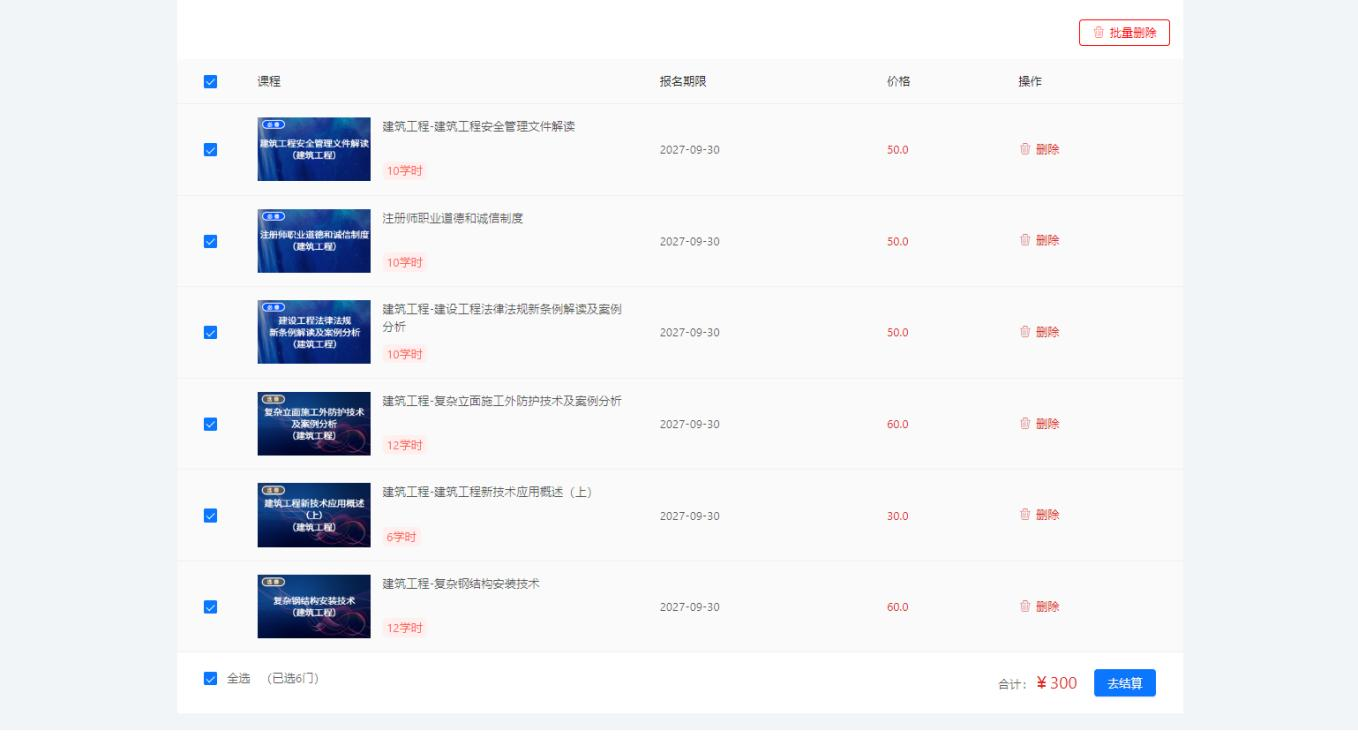Uncheck the 复杂钢结构安装技术 course checkbox
1358x738 pixels.
[x=210, y=607]
